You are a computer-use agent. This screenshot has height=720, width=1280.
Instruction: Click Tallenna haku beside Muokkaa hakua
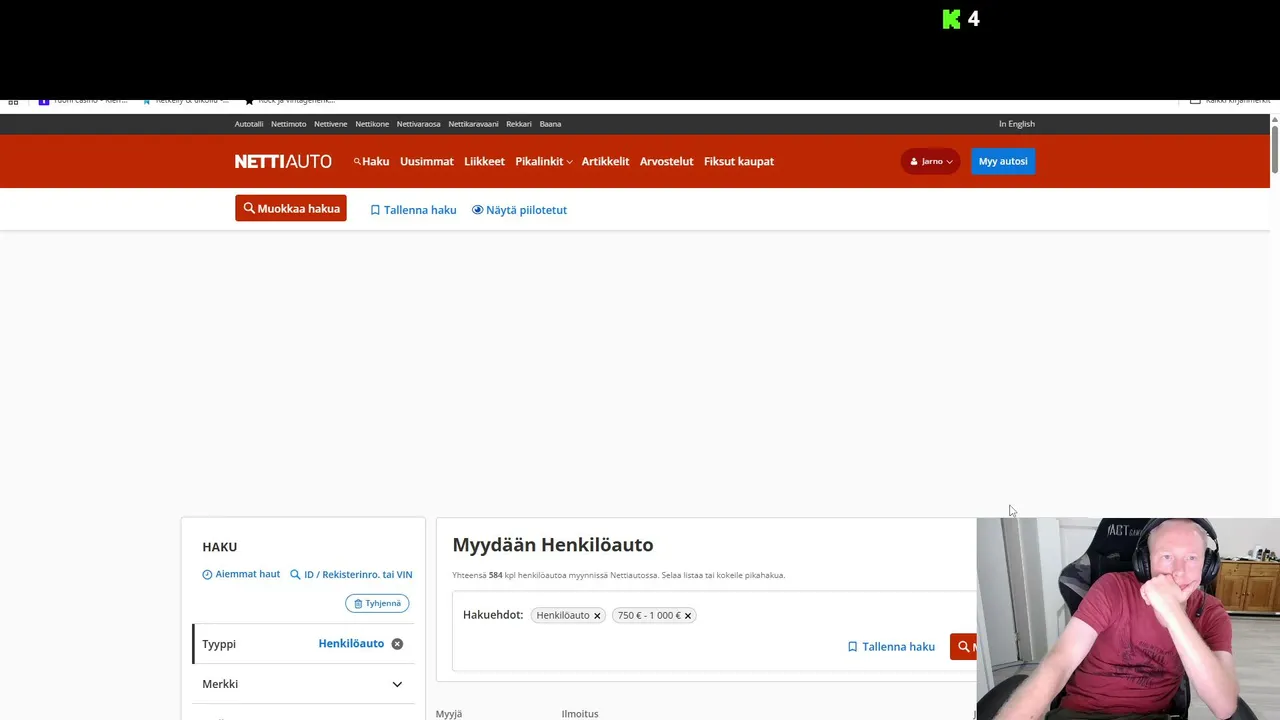point(413,210)
